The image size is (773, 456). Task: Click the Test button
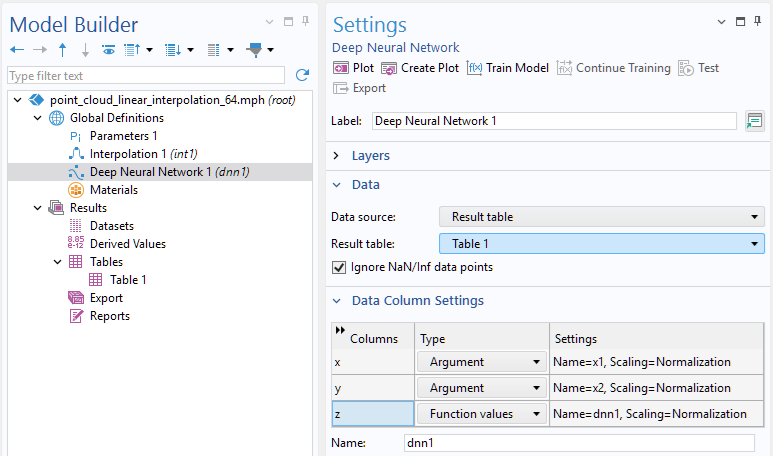point(698,68)
